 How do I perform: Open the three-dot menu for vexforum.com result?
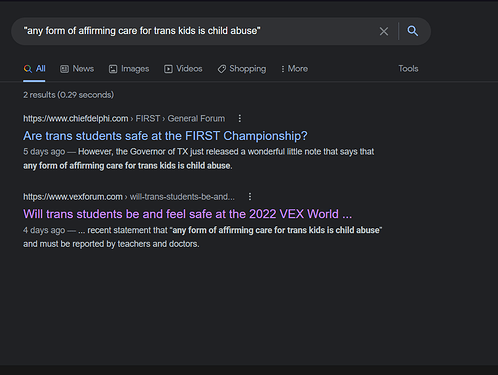250,197
